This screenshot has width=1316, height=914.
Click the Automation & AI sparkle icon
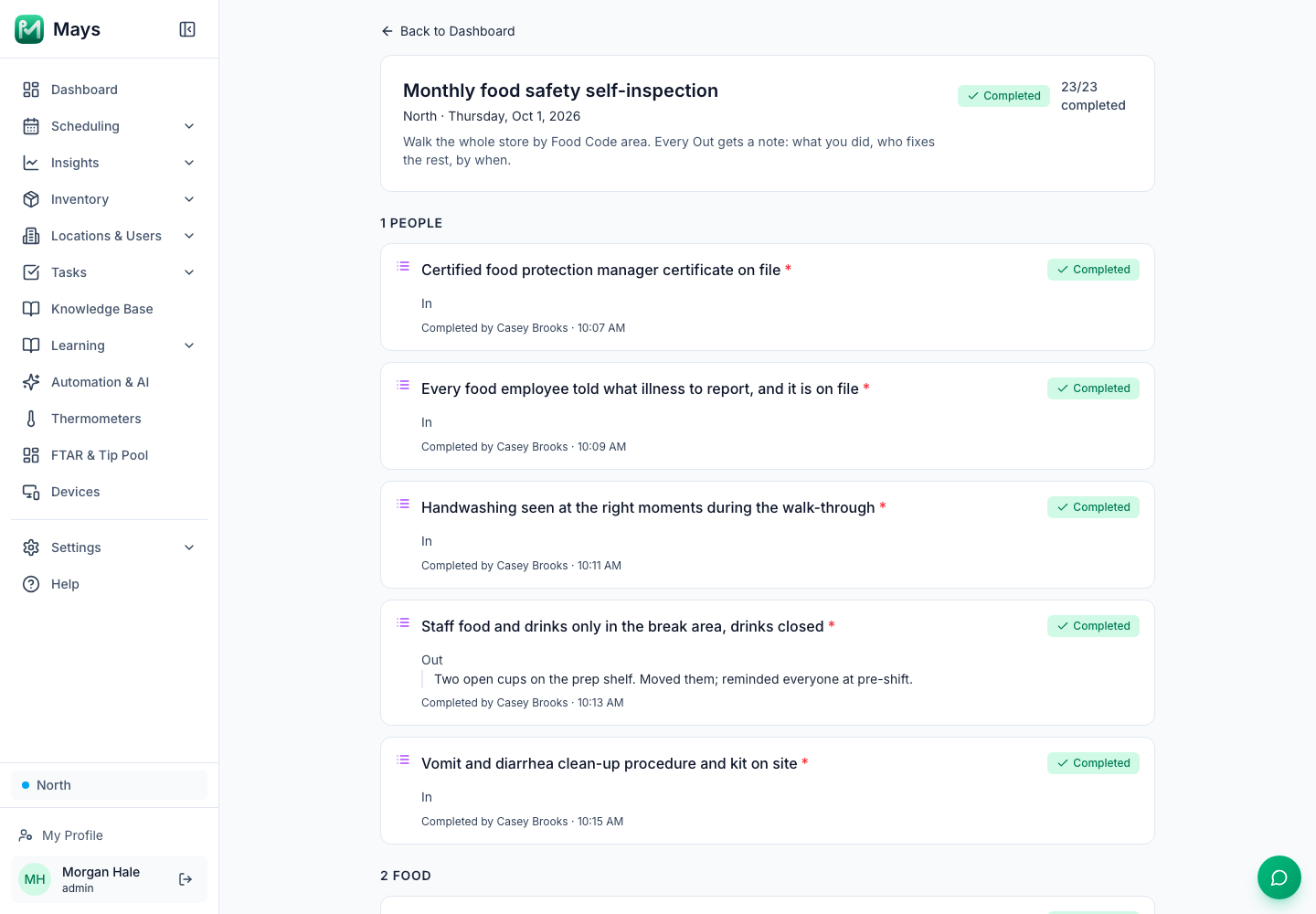click(31, 382)
